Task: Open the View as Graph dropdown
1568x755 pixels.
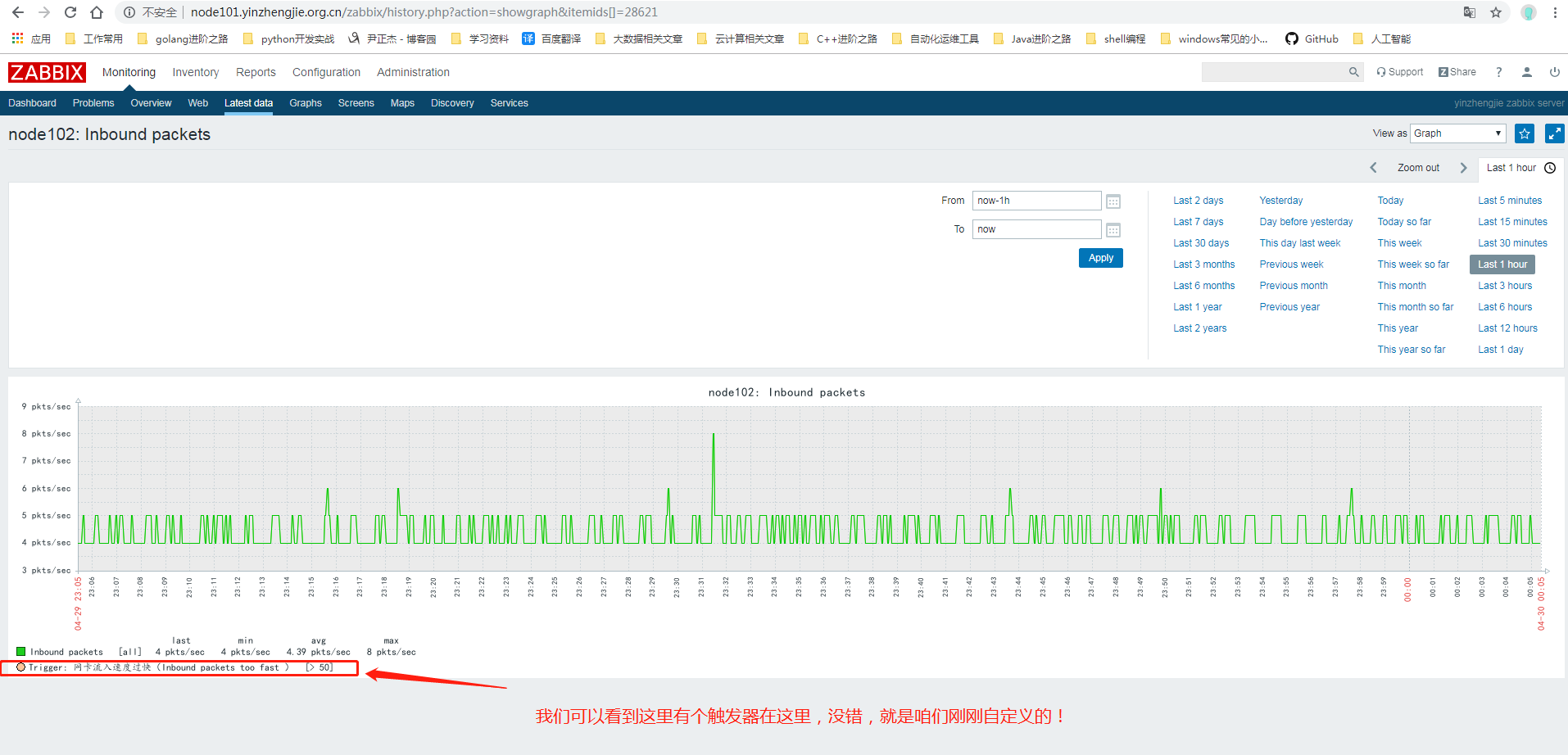Action: (x=1458, y=133)
